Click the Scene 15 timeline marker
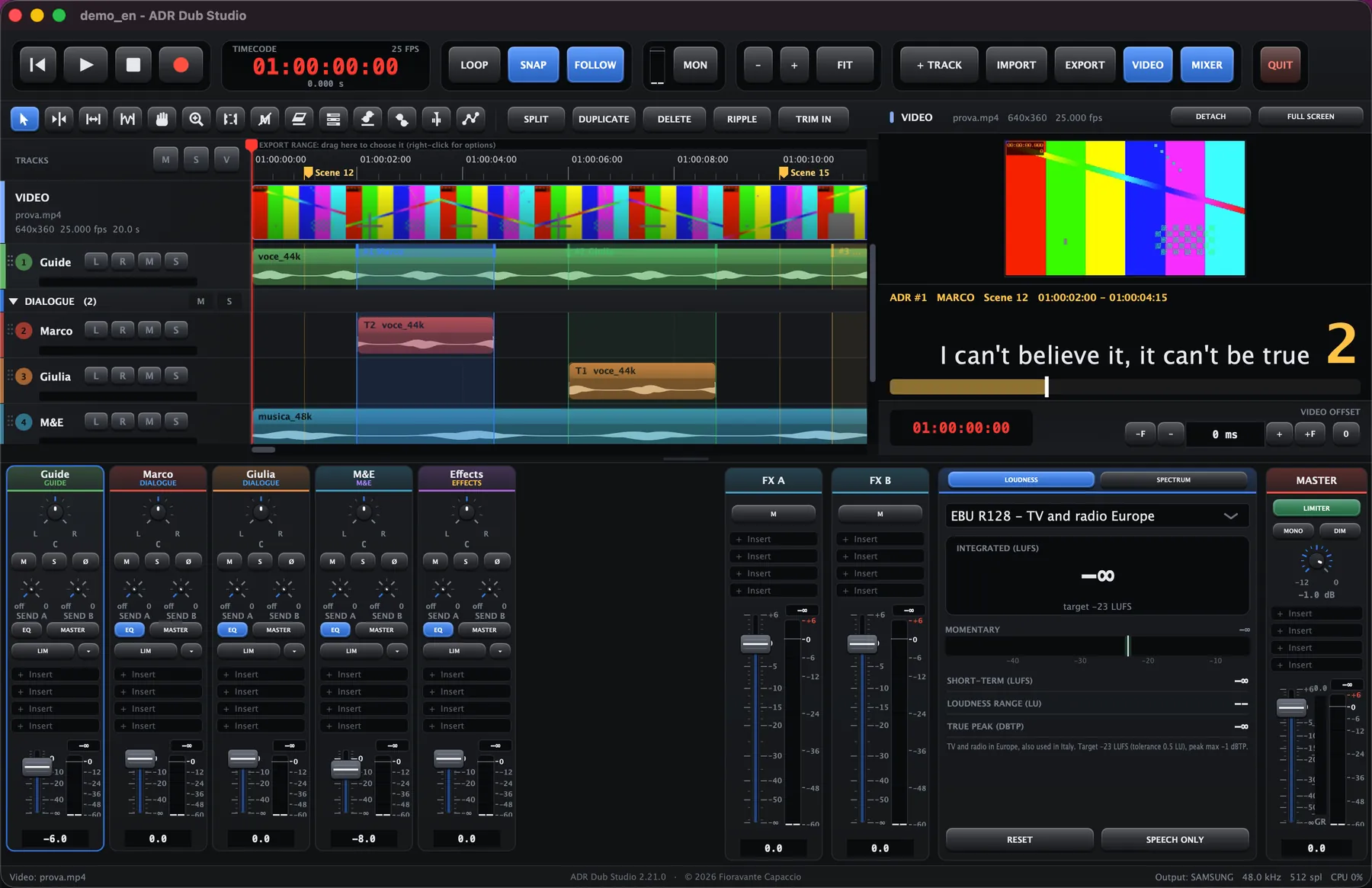This screenshot has height=888, width=1372. click(x=805, y=173)
